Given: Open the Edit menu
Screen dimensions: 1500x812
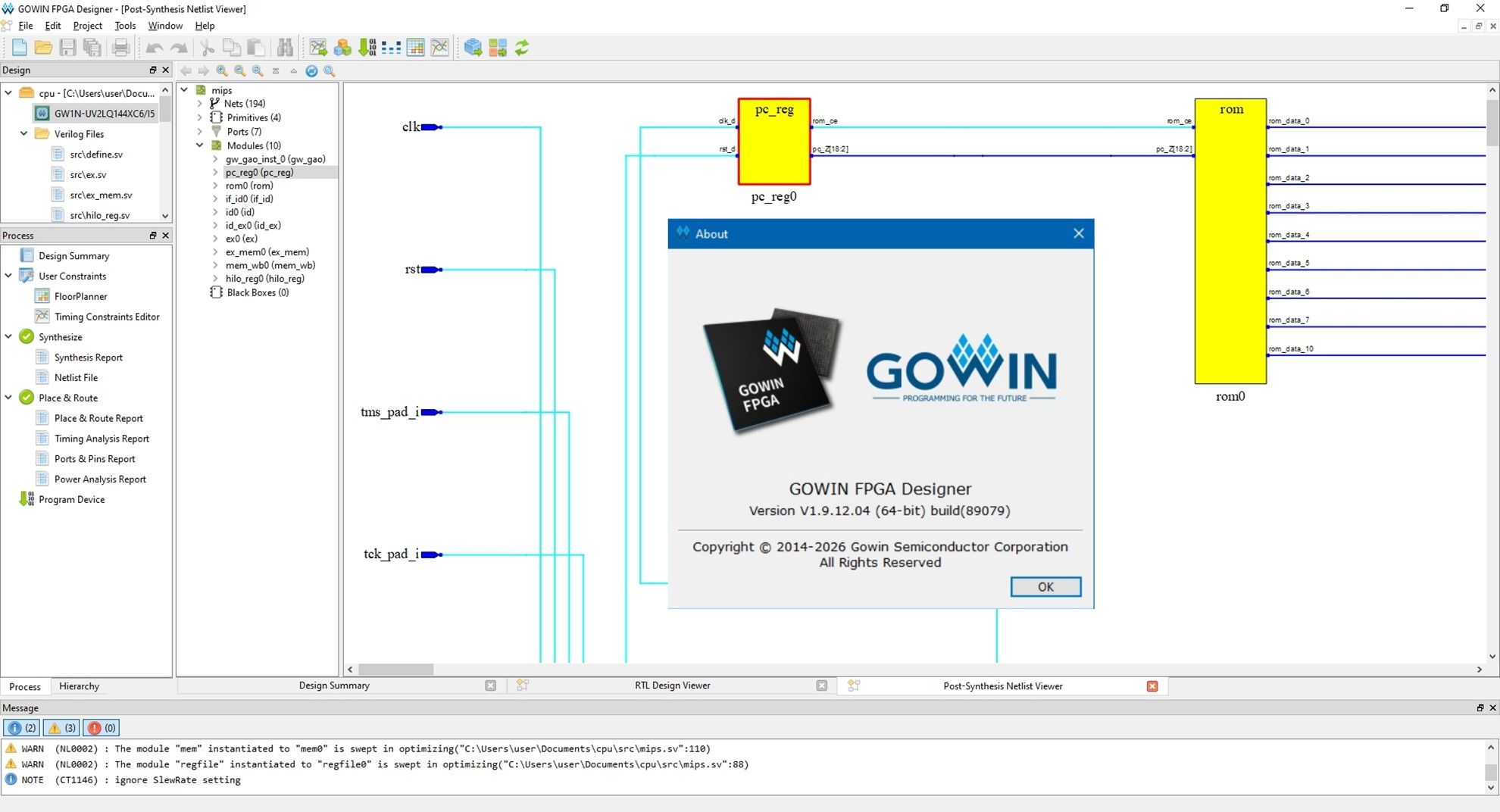Looking at the screenshot, I should 53,26.
